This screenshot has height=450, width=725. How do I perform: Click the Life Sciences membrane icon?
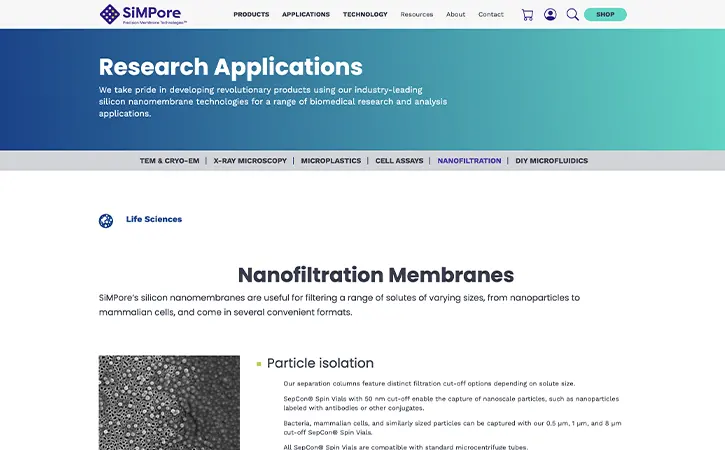(106, 221)
